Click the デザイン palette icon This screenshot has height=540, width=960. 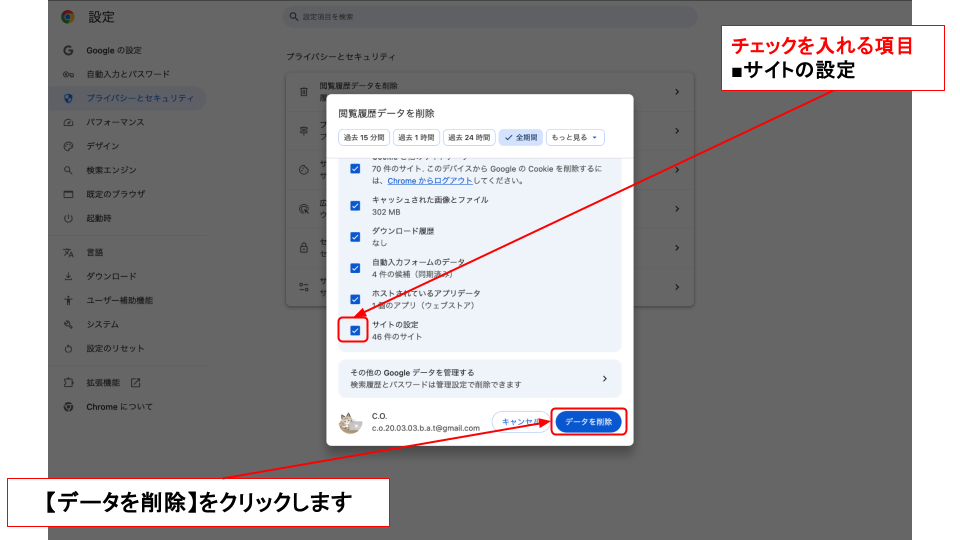click(x=68, y=146)
